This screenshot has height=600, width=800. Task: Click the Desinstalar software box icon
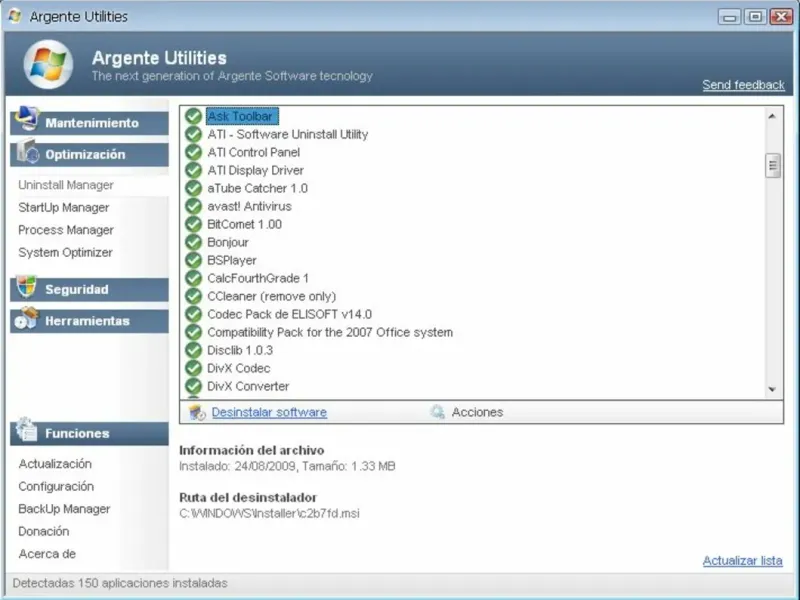[x=197, y=412]
